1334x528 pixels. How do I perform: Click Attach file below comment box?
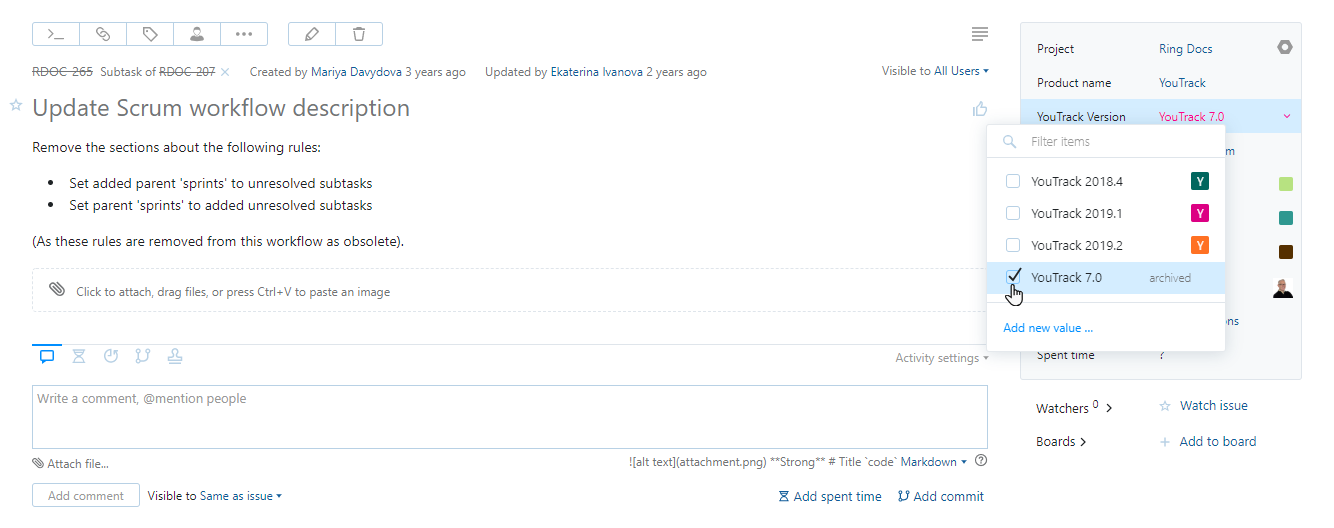coord(70,464)
